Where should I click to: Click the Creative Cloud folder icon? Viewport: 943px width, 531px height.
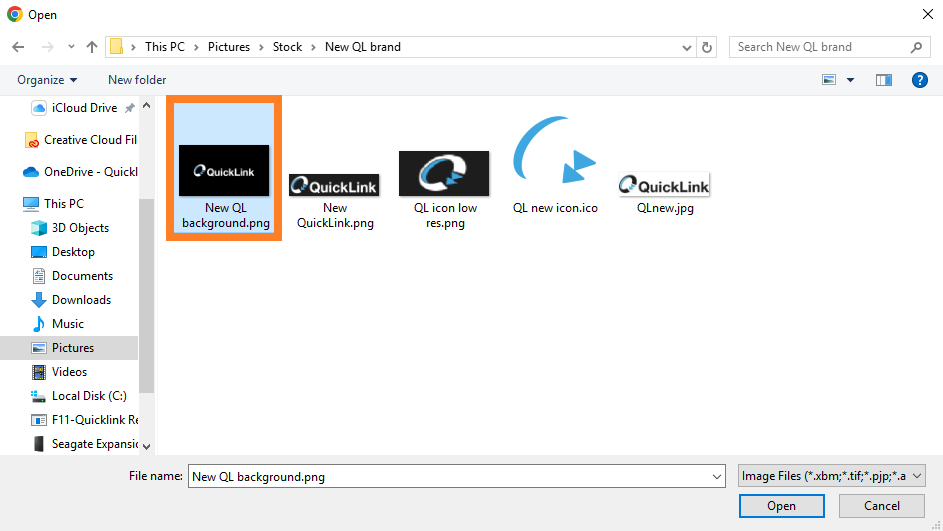tap(32, 140)
